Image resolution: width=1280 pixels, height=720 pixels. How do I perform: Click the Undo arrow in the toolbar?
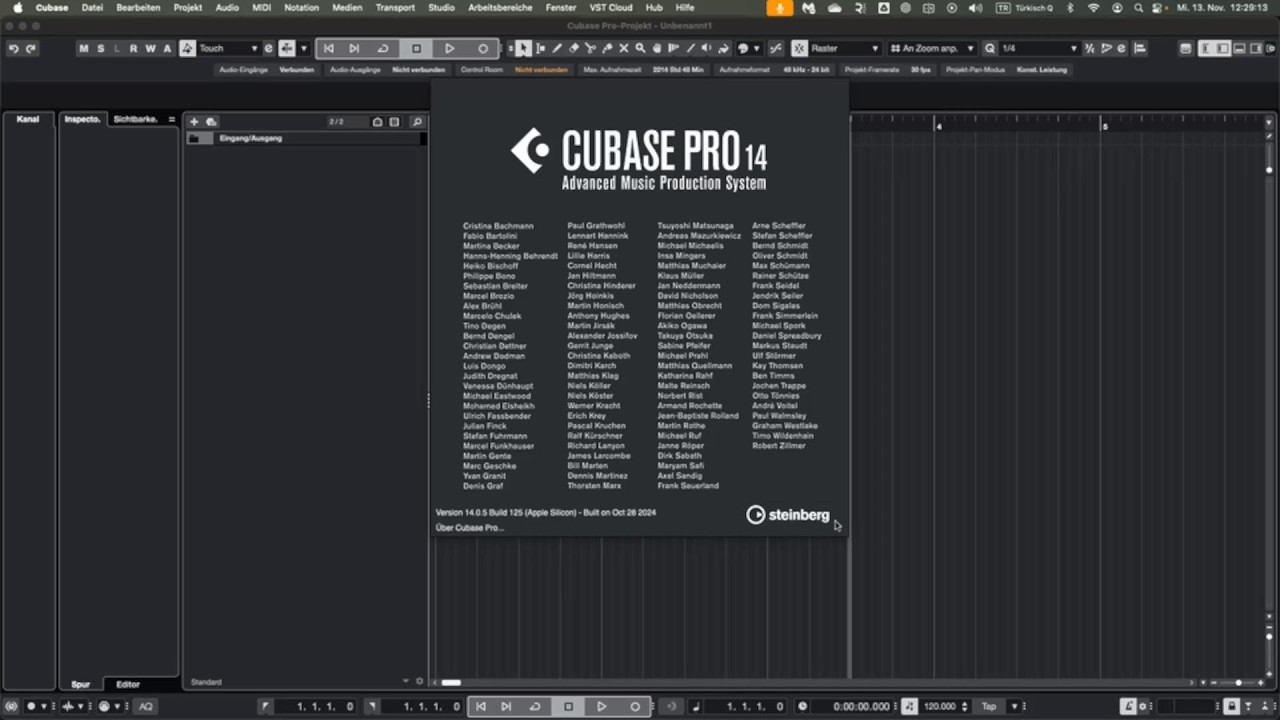[13, 48]
